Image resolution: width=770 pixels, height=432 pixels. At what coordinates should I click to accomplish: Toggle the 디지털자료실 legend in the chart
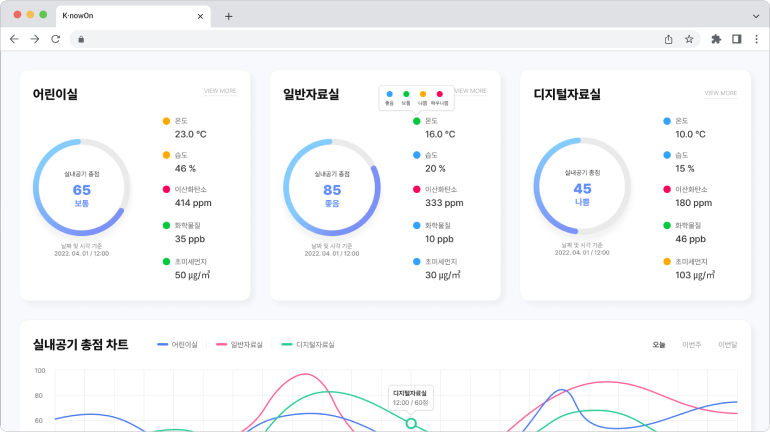click(x=308, y=344)
